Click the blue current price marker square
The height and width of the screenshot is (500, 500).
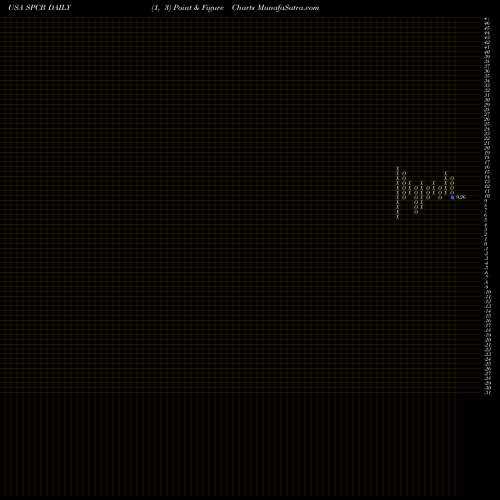[x=452, y=197]
